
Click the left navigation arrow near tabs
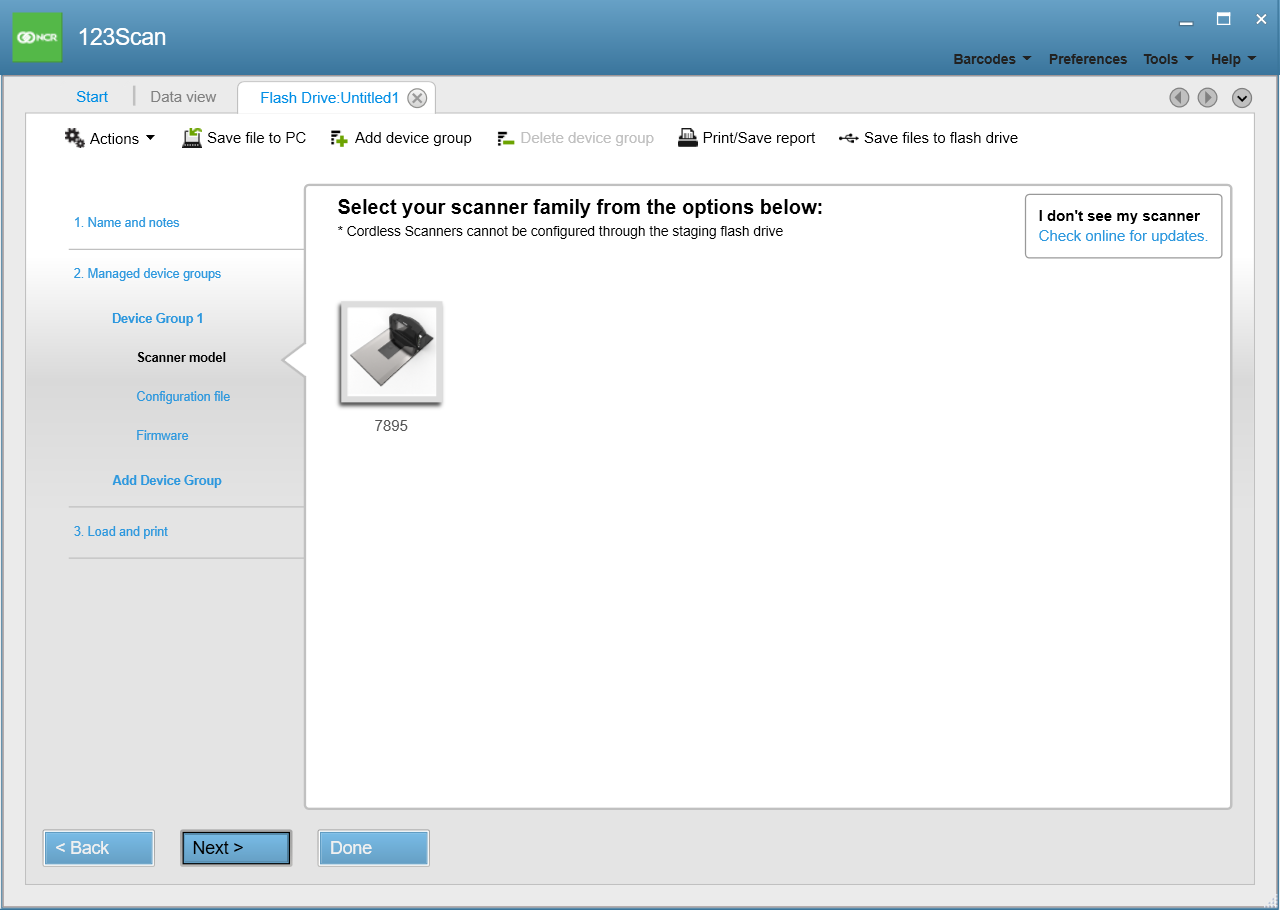pos(1179,97)
